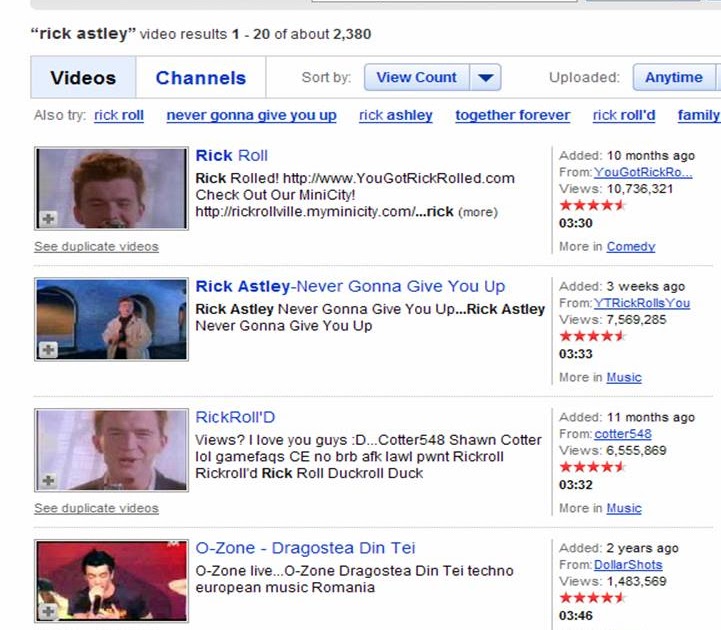
Task: Open Music category for RickRoll'D video
Action: [624, 508]
